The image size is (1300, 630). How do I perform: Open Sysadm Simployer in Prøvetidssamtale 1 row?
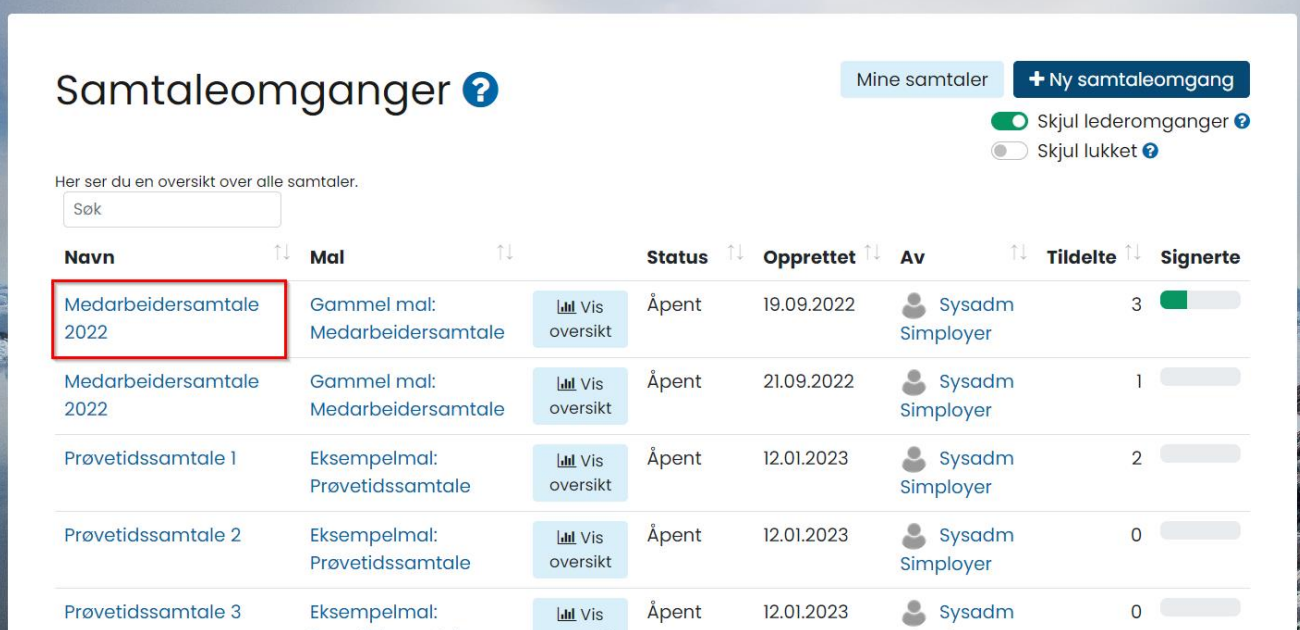coord(957,473)
